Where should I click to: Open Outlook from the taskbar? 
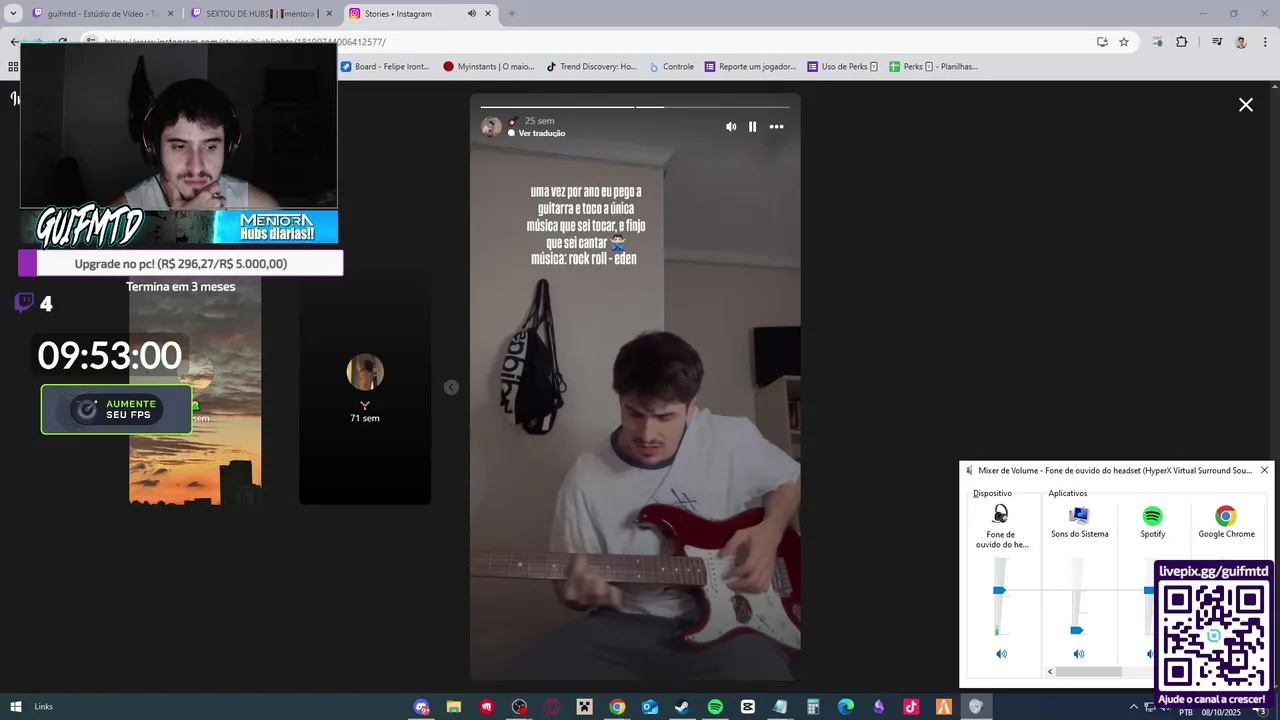point(650,707)
